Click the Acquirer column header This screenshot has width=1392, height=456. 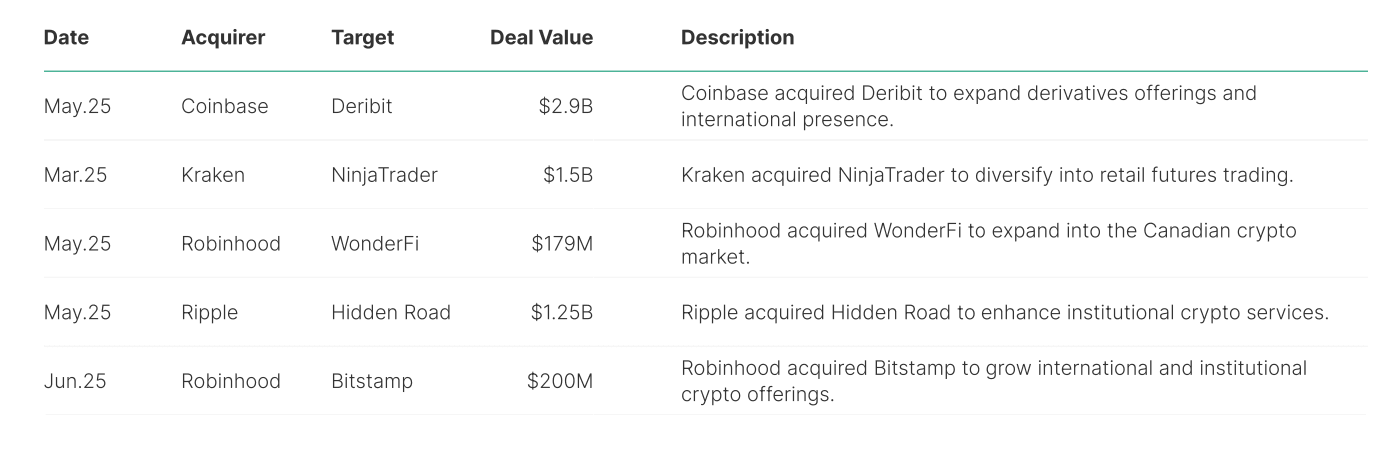coord(223,38)
